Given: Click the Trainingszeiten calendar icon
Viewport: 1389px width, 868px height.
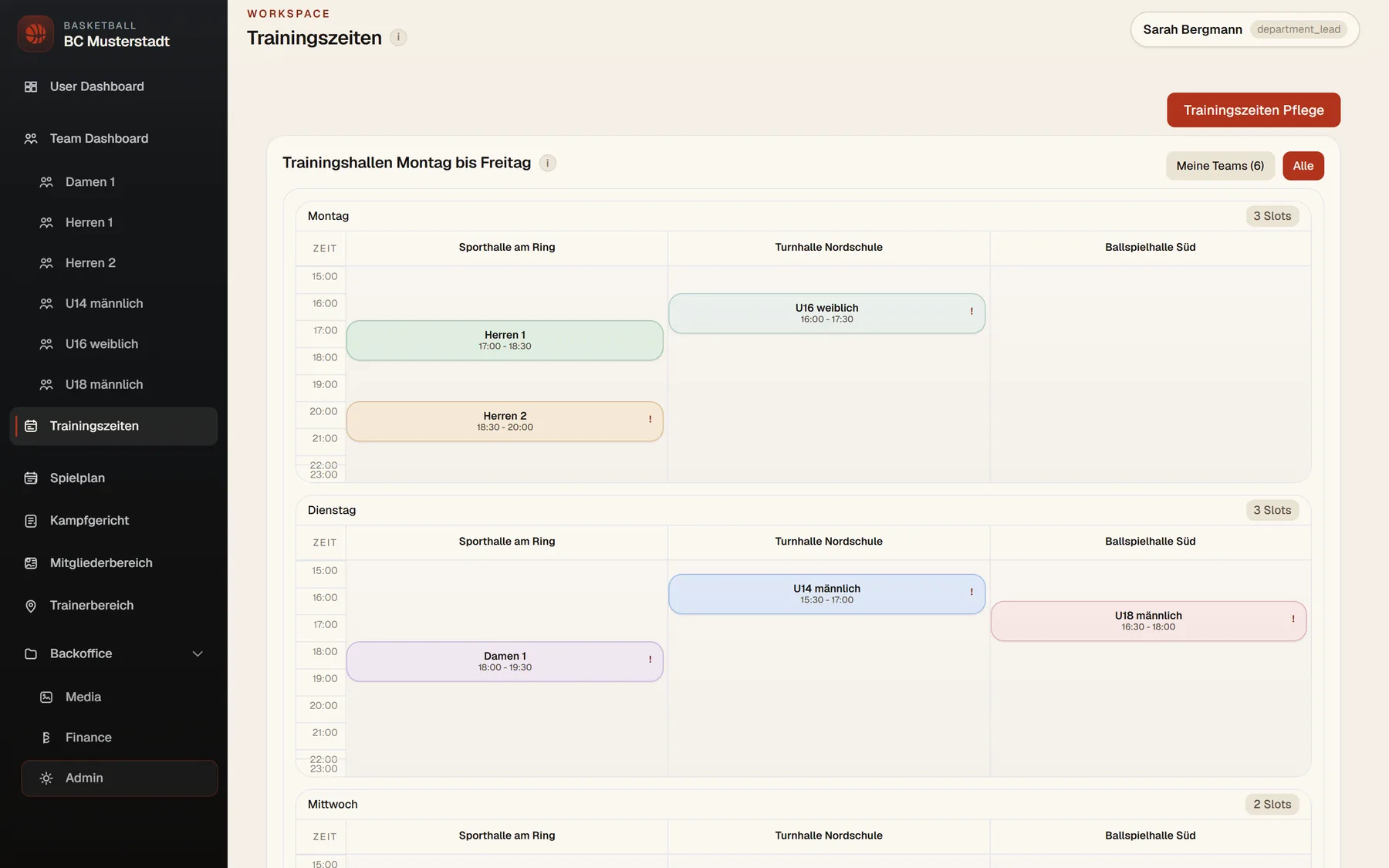Looking at the screenshot, I should click(x=31, y=426).
